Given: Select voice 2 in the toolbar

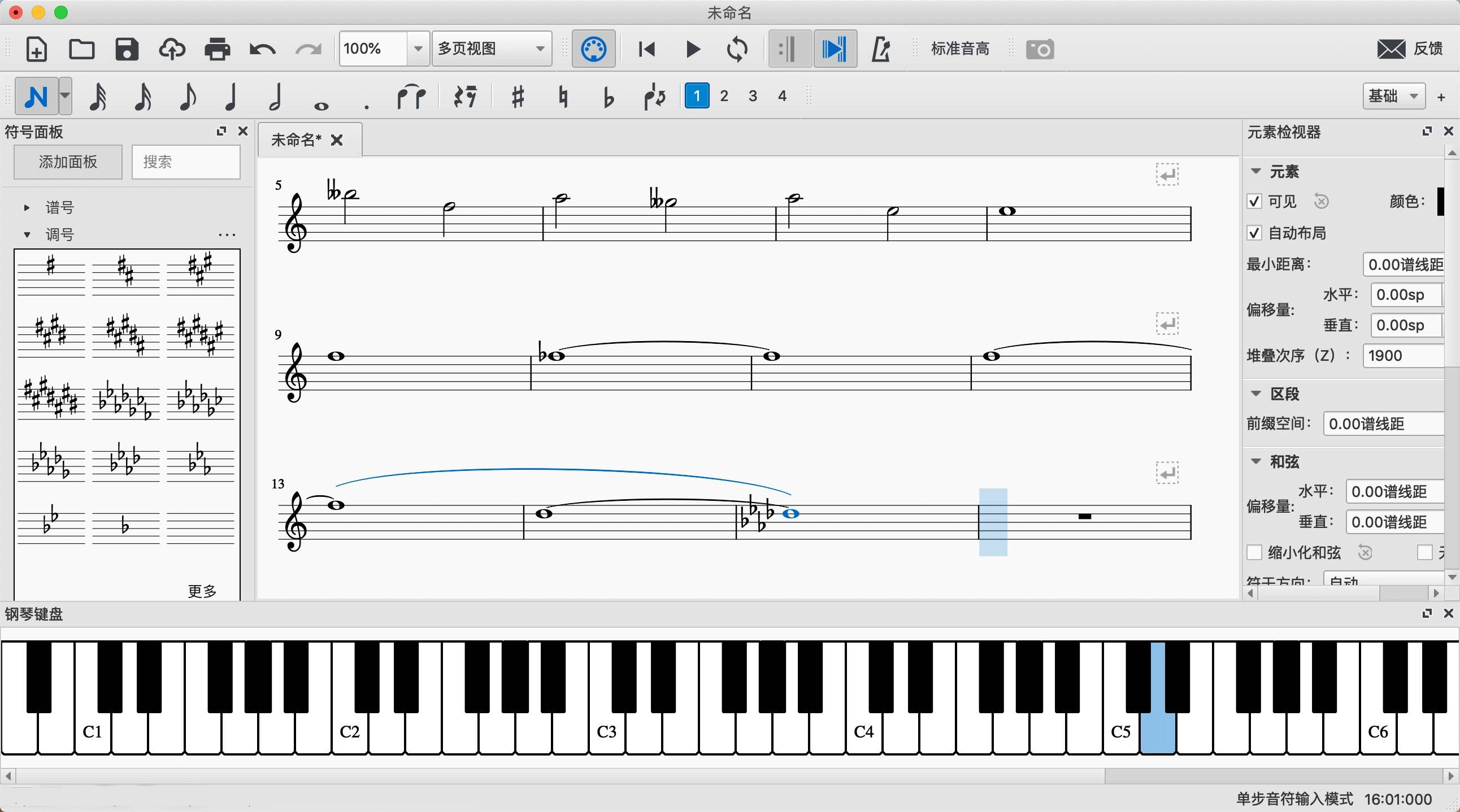Looking at the screenshot, I should tap(724, 96).
